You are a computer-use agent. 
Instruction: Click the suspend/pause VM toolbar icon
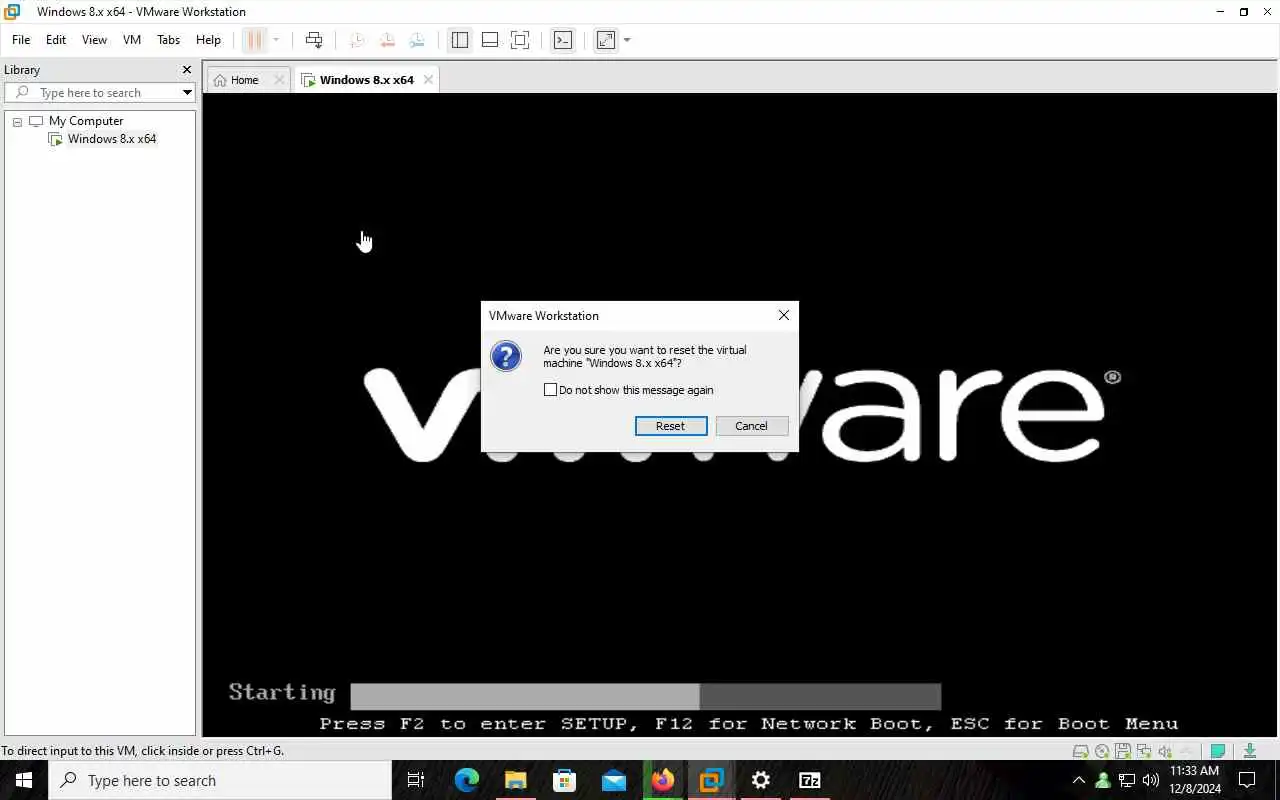(254, 40)
